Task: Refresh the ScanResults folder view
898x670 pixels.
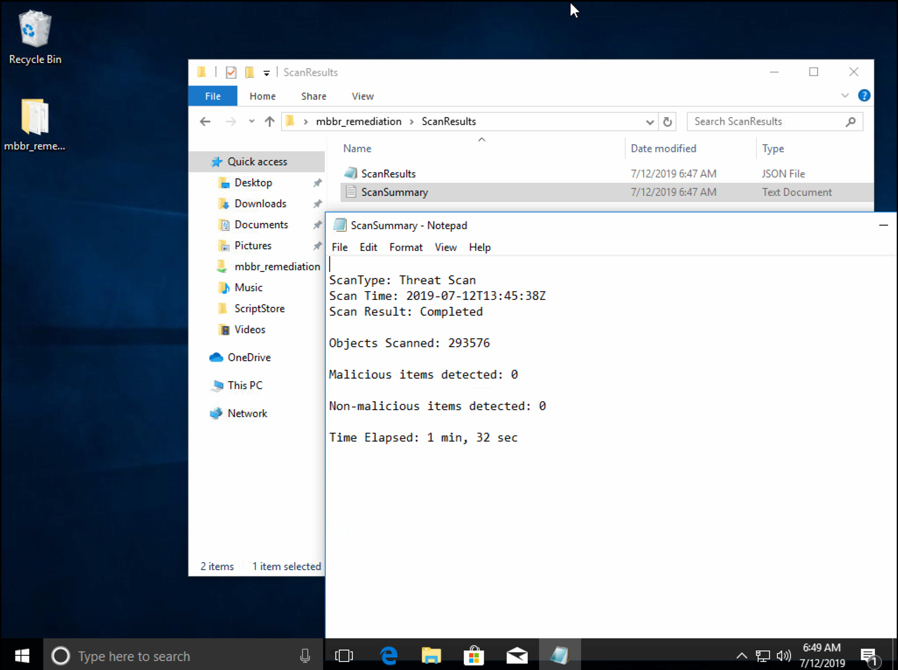Action: (667, 122)
